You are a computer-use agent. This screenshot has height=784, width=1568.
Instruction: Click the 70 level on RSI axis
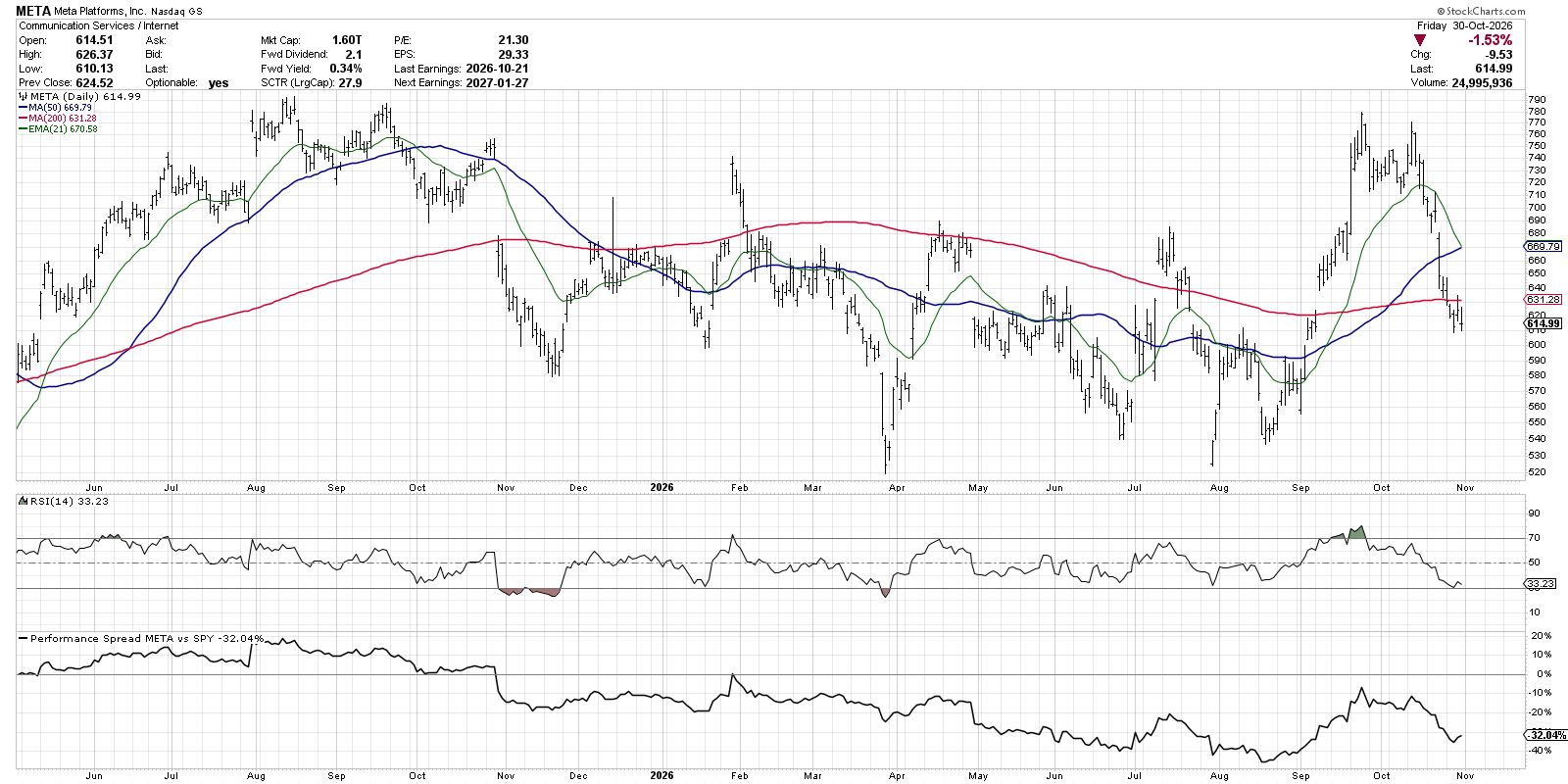[1534, 537]
